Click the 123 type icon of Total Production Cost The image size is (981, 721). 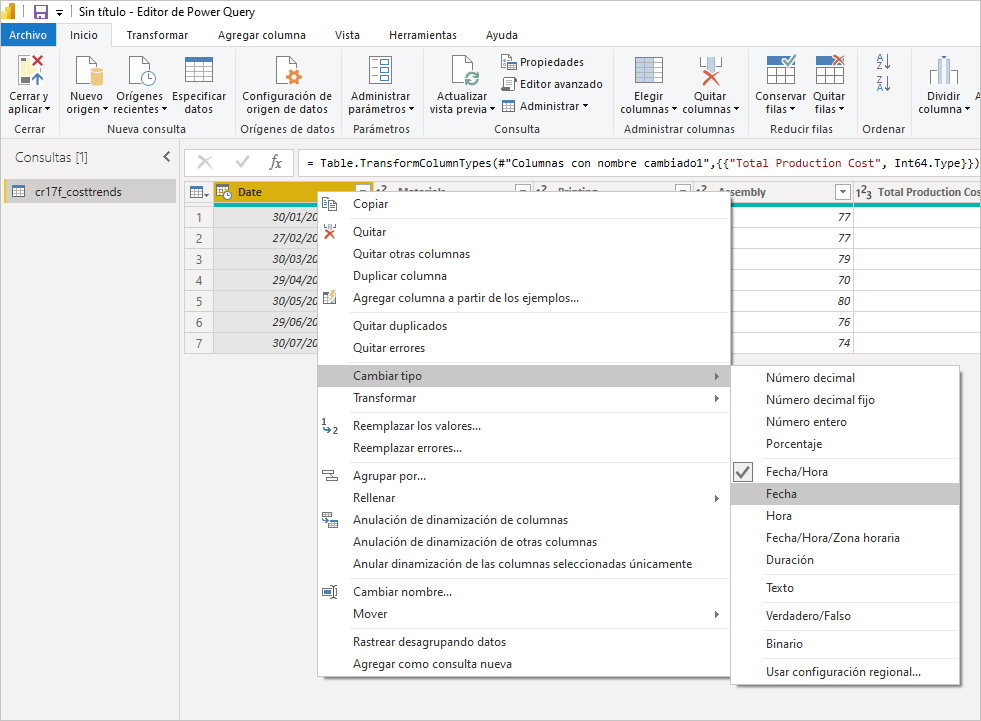coord(864,192)
